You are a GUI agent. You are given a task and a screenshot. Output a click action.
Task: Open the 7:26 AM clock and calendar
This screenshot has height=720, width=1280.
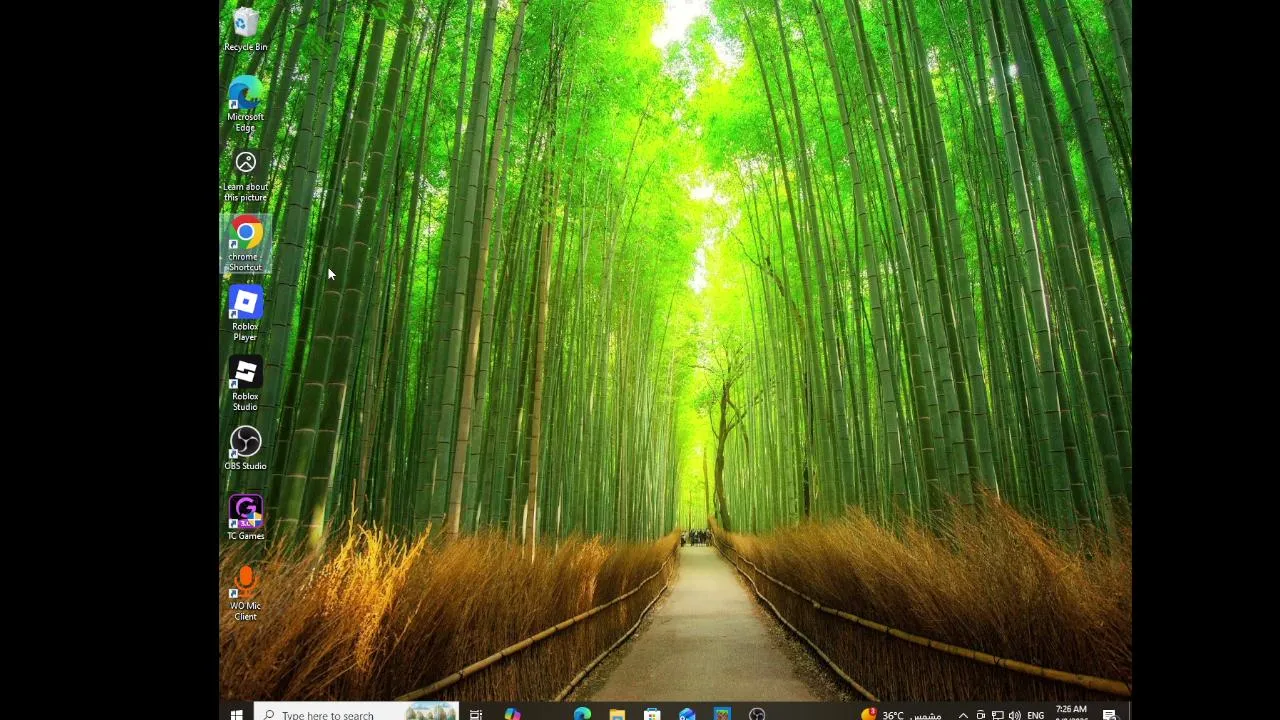1071,713
